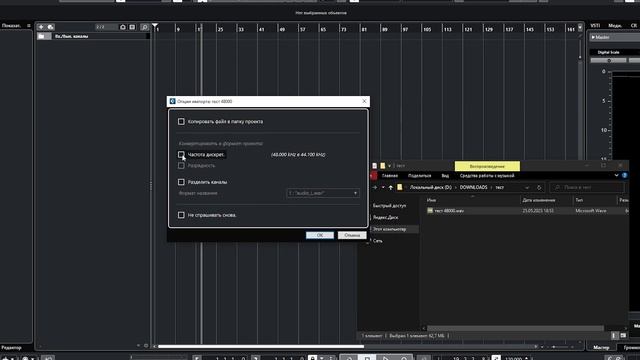The width and height of the screenshot is (640, 360).
Task: Open the music tools ribbon tab
Action: tap(487, 176)
